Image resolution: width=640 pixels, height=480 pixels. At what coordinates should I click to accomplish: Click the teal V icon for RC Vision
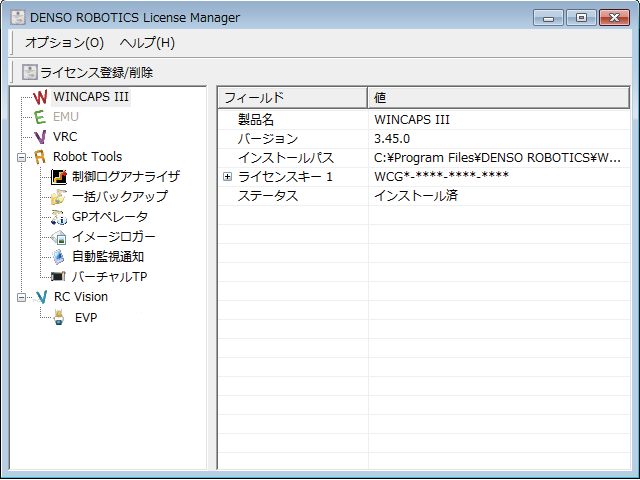click(x=41, y=297)
